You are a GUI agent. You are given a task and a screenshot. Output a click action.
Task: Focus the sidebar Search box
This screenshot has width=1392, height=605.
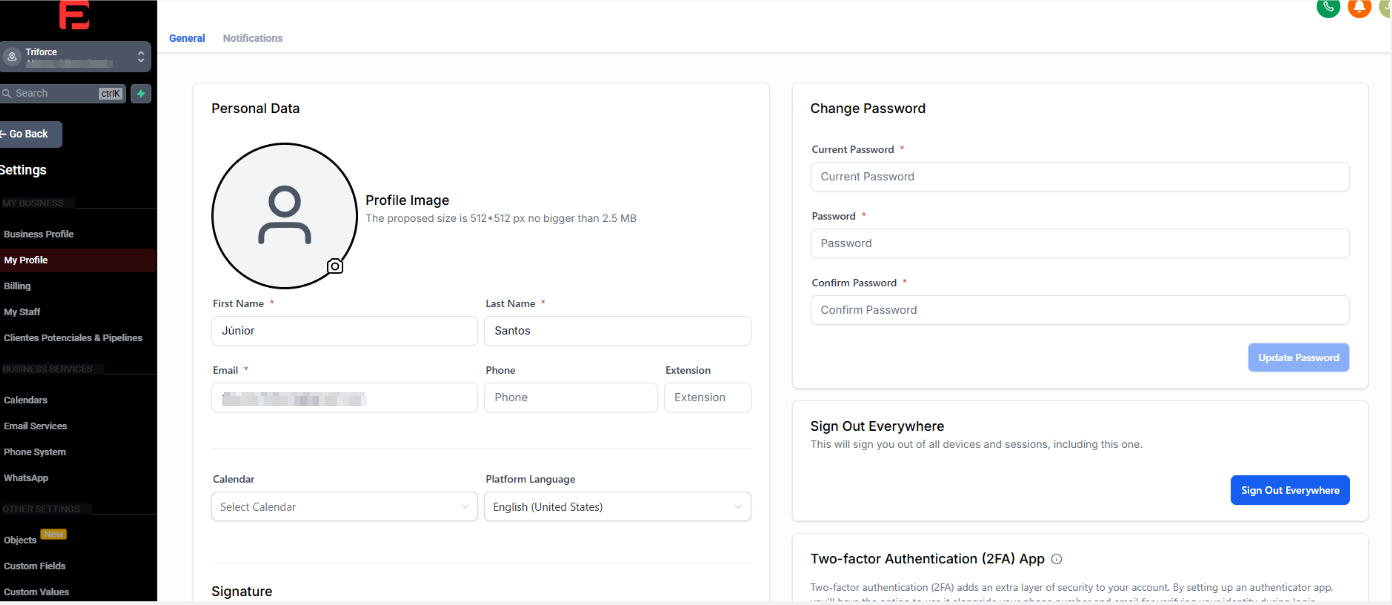coord(62,93)
